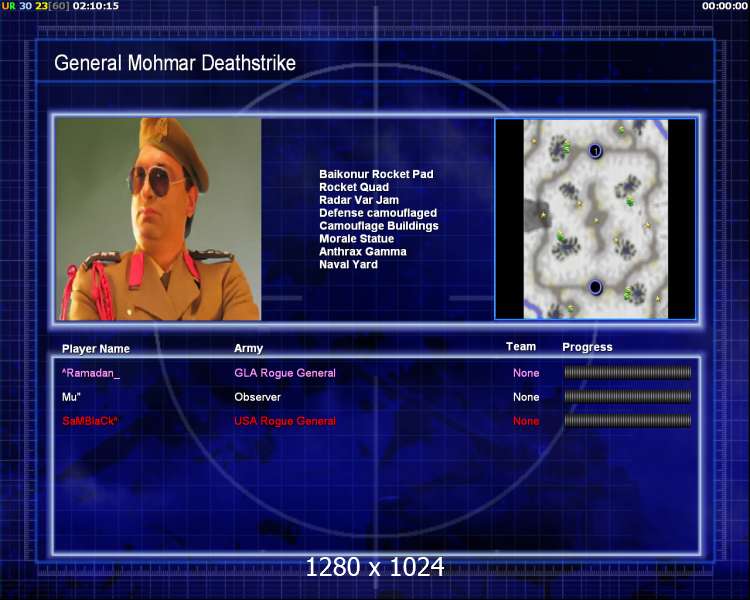Click the snowy map preview thumbnail
Viewport: 750px width, 600px height.
[596, 219]
